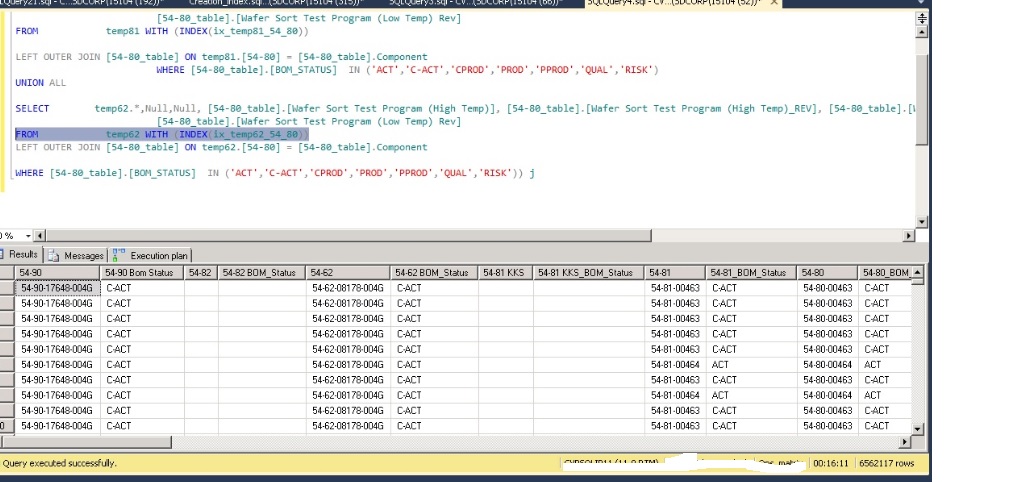Image resolution: width=1020 pixels, height=482 pixels.
Task: Click editor vertical scrollbar up arrow
Action: tap(922, 31)
